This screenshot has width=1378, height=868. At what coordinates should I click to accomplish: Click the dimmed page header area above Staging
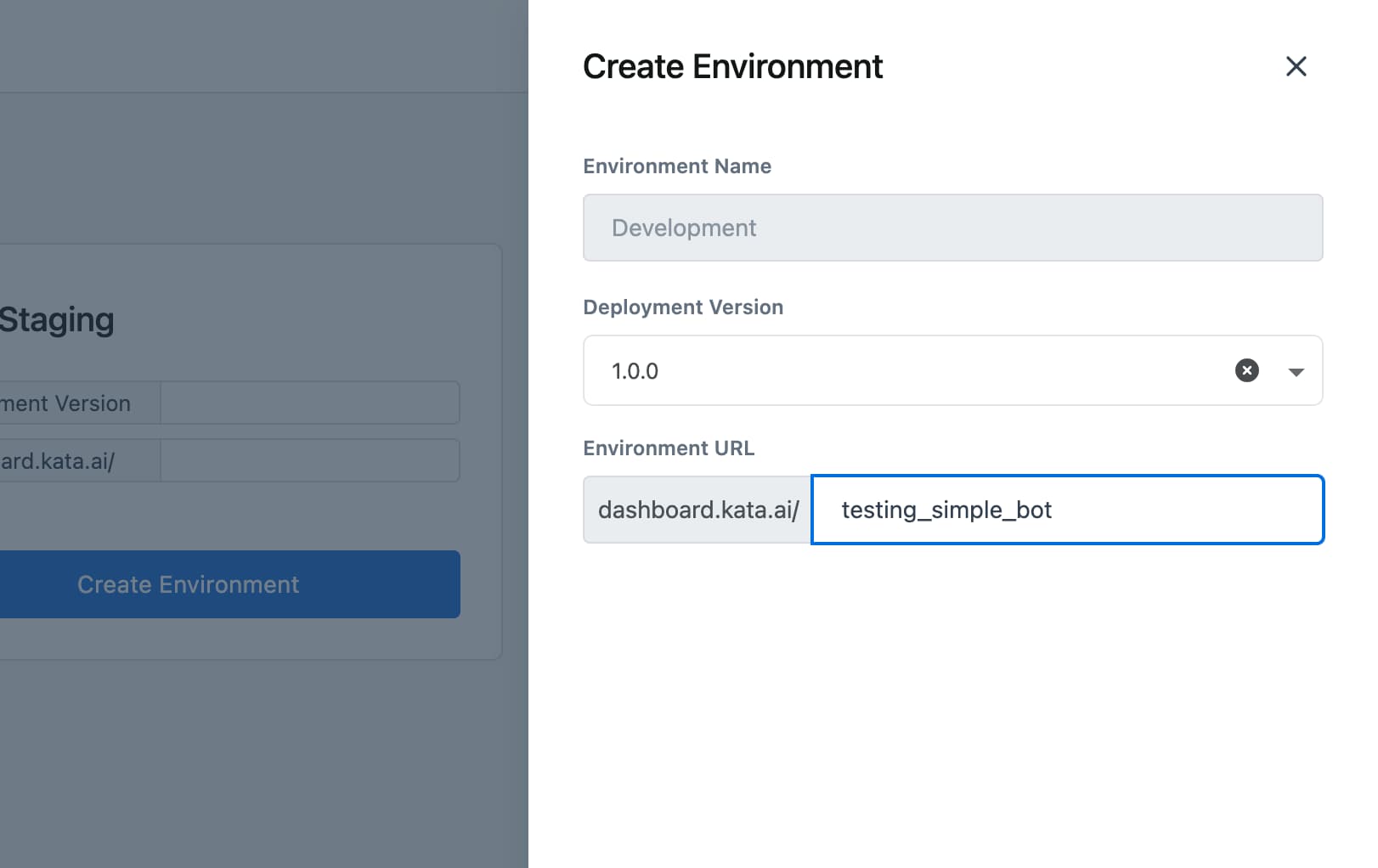(x=255, y=47)
